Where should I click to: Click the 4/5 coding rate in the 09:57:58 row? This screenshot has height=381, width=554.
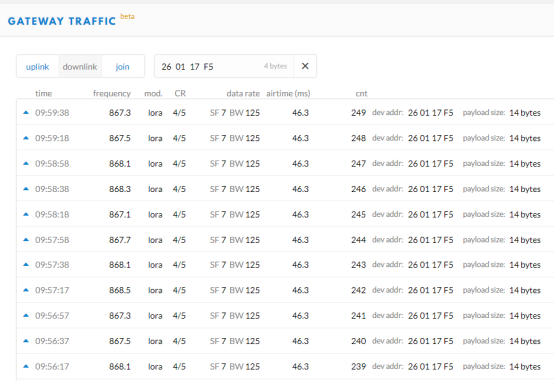point(179,240)
